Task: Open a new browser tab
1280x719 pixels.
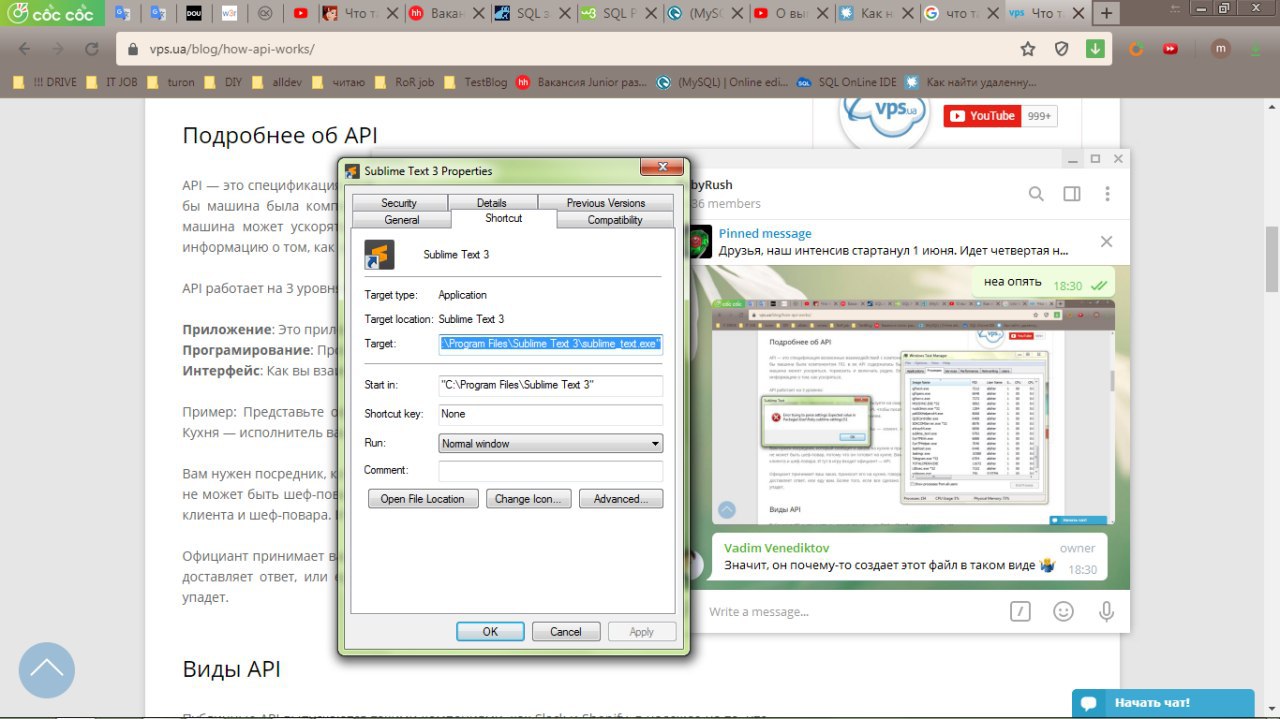Action: (x=1106, y=14)
